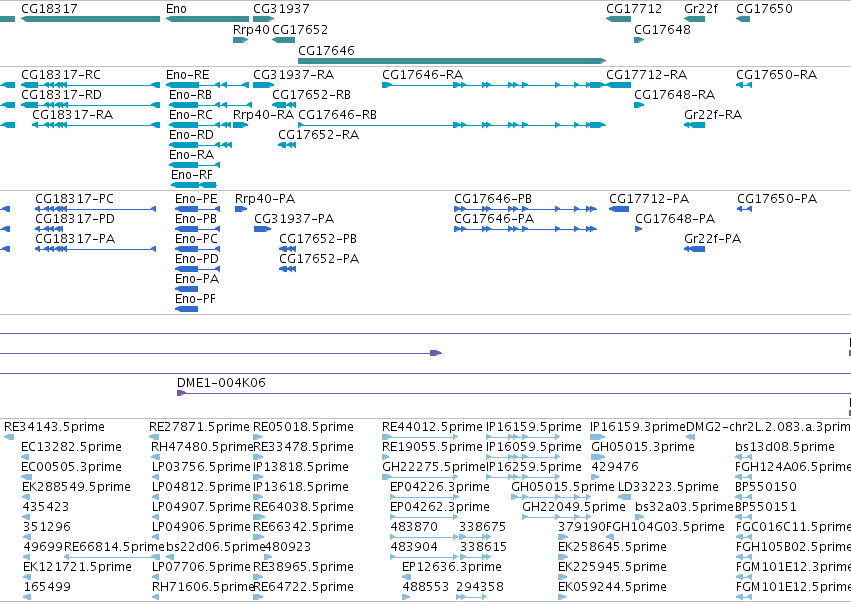Viewport: 851px width, 602px height.
Task: Select the long CG17646 gene bar
Action: (x=452, y=61)
